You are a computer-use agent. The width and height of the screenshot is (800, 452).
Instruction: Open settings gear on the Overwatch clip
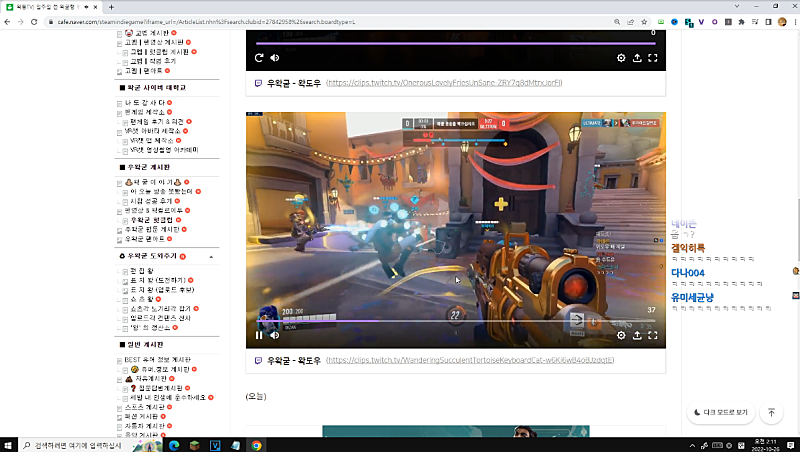coord(621,335)
